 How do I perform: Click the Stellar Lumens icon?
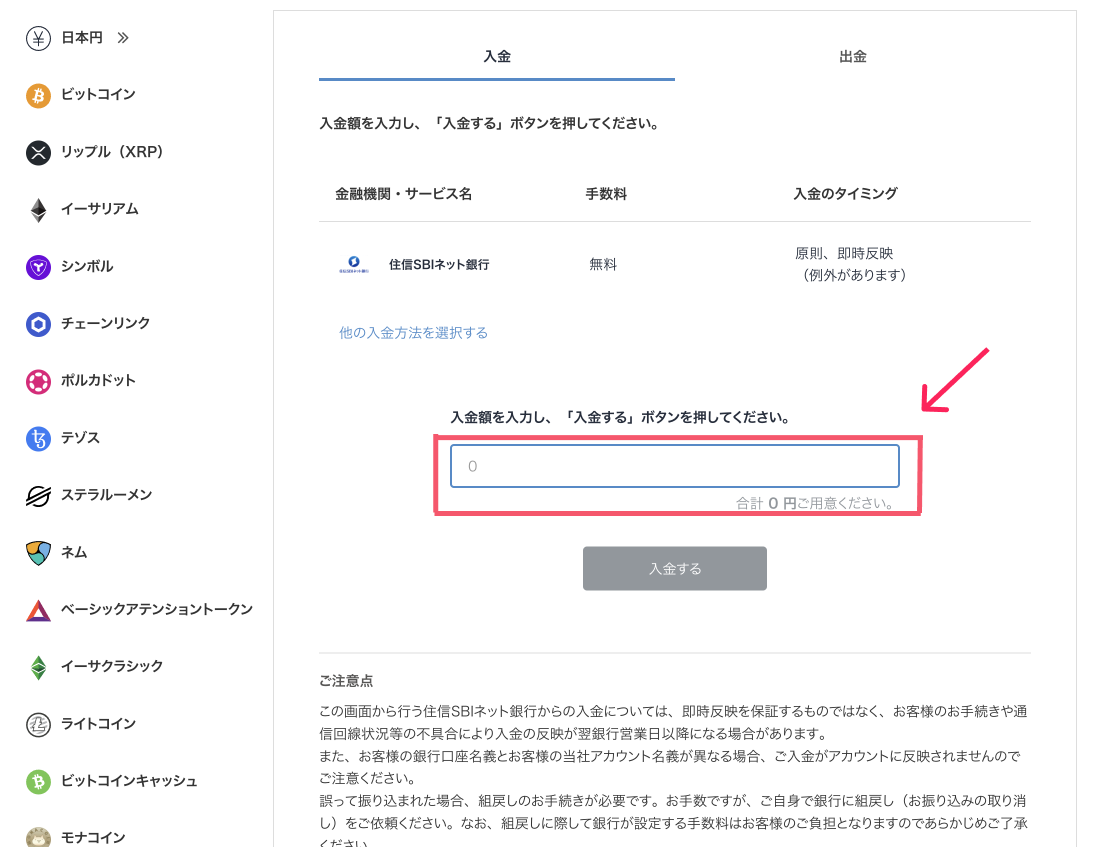click(x=38, y=495)
